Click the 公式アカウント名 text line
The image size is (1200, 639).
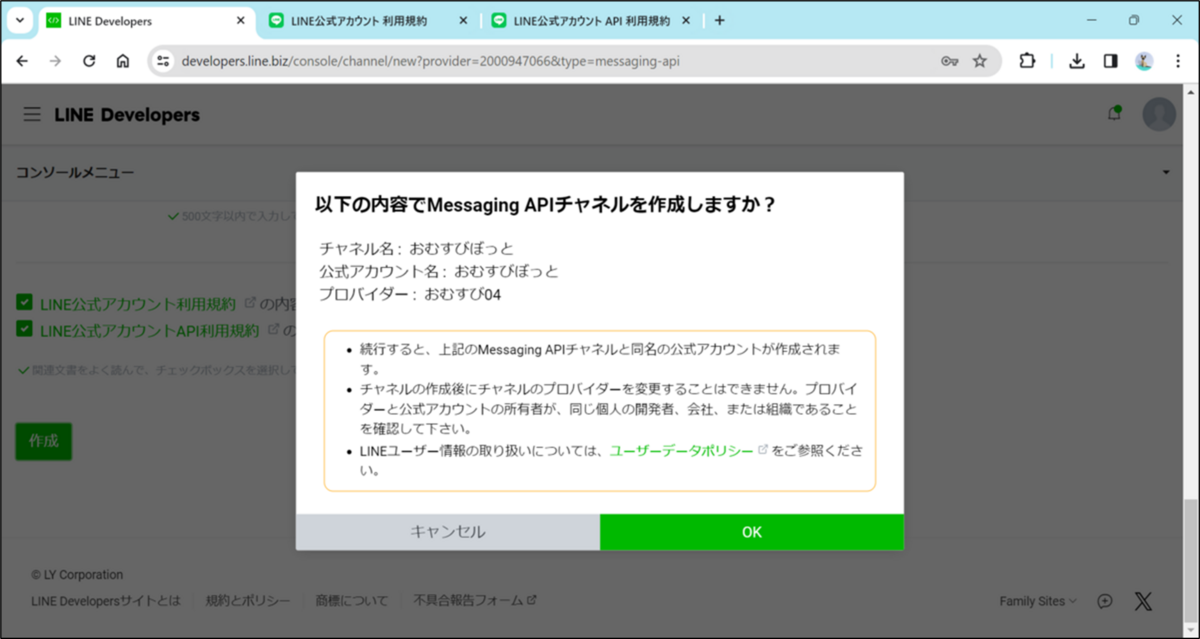pos(439,271)
